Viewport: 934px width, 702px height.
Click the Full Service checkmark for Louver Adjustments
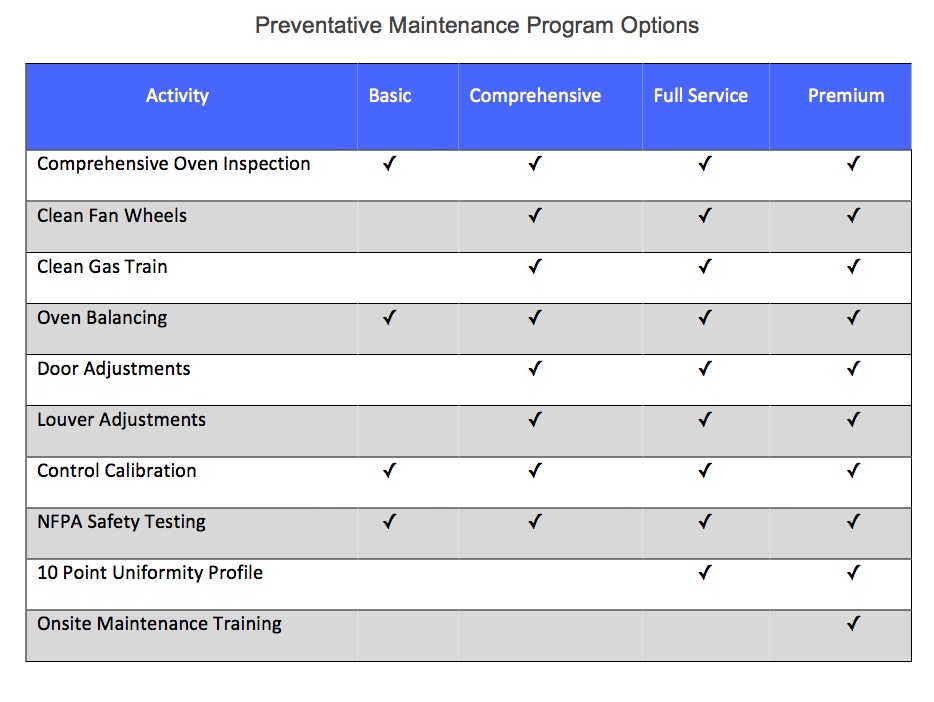[705, 420]
